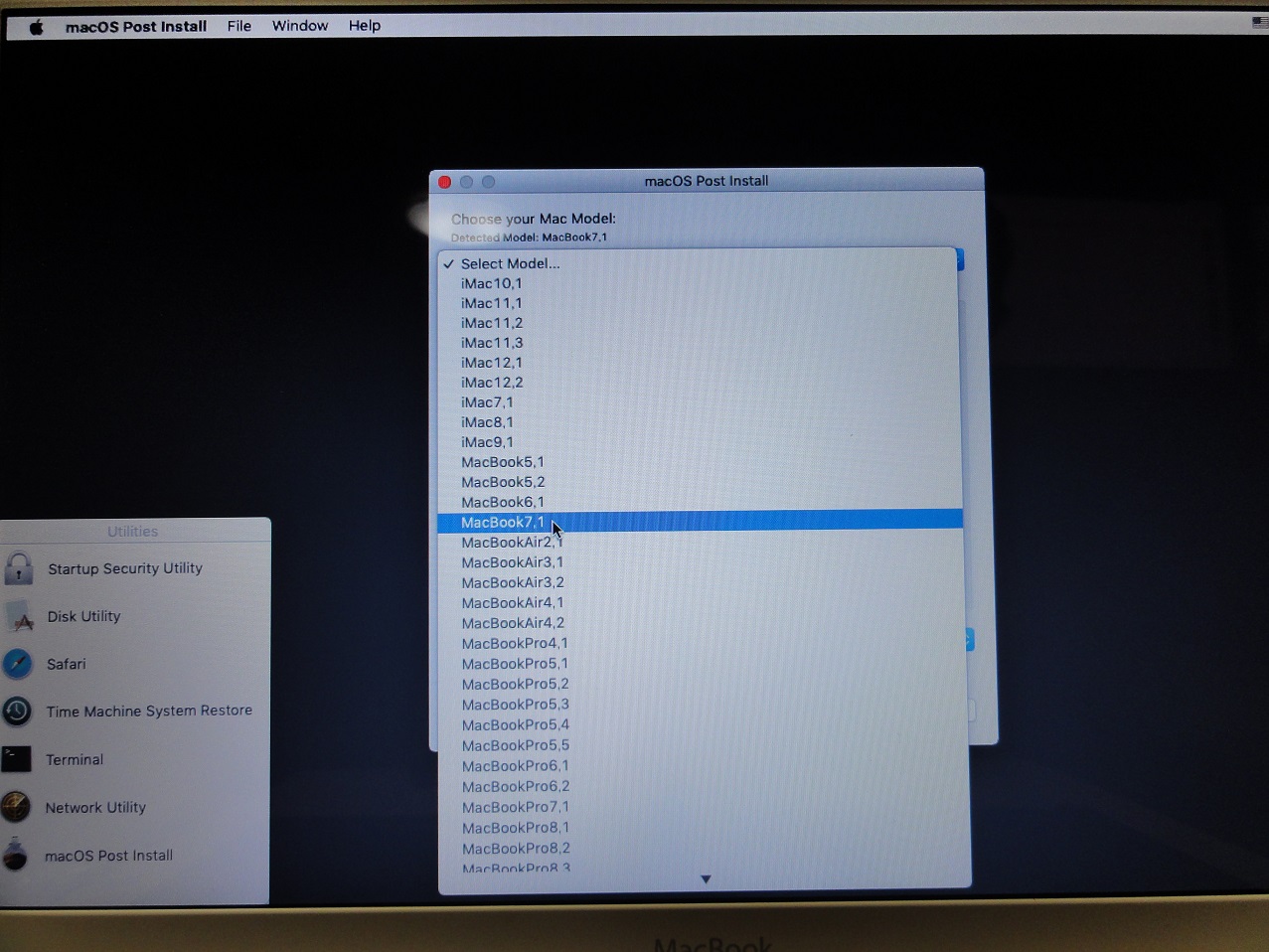Image resolution: width=1269 pixels, height=952 pixels.
Task: Choose iMac11,3 from the model list
Action: [700, 343]
